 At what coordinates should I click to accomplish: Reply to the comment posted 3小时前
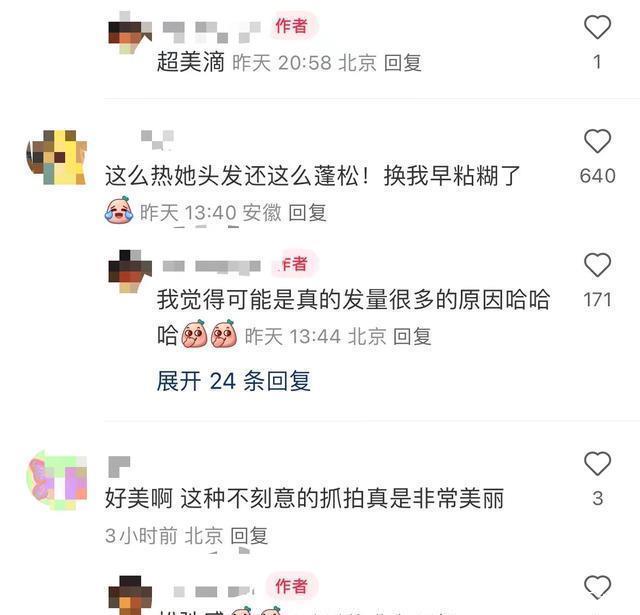249,535
